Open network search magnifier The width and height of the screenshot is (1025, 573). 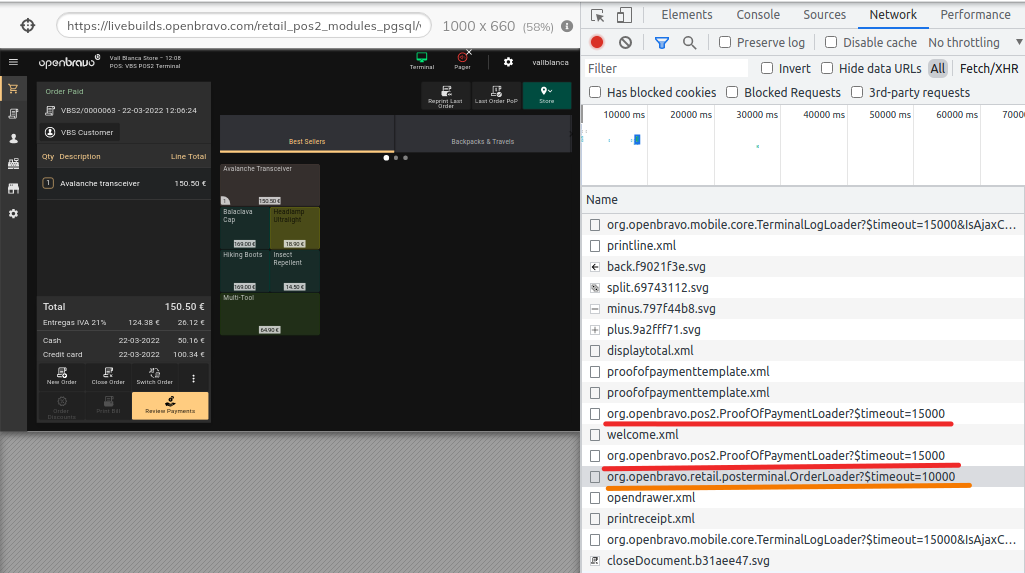[689, 42]
